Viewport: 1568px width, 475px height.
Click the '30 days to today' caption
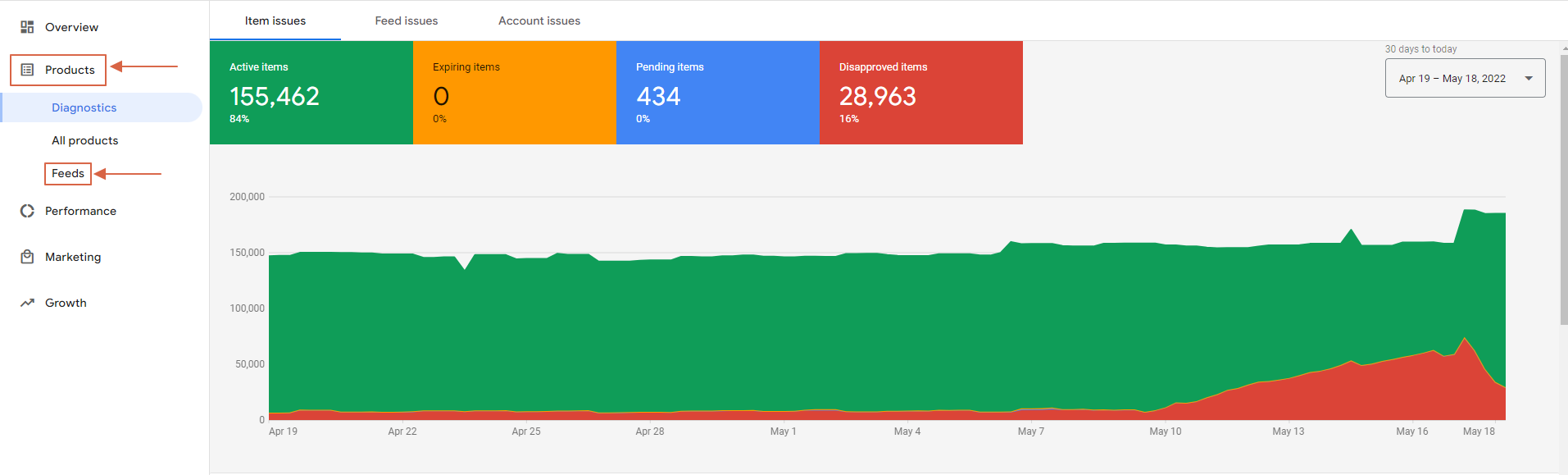(1421, 49)
